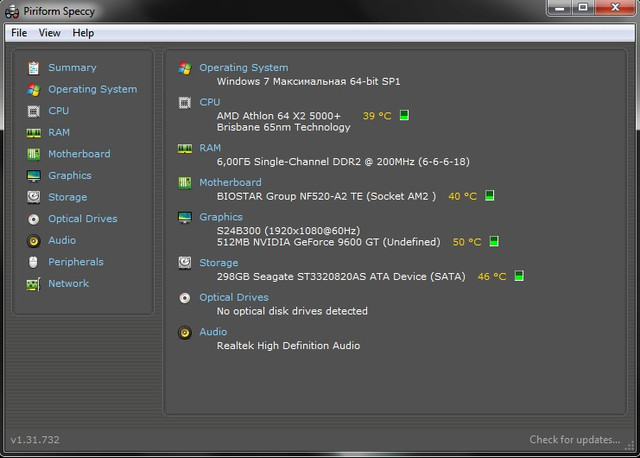Open the Motherboard heading in summary panel
The height and width of the screenshot is (458, 640).
pos(230,182)
